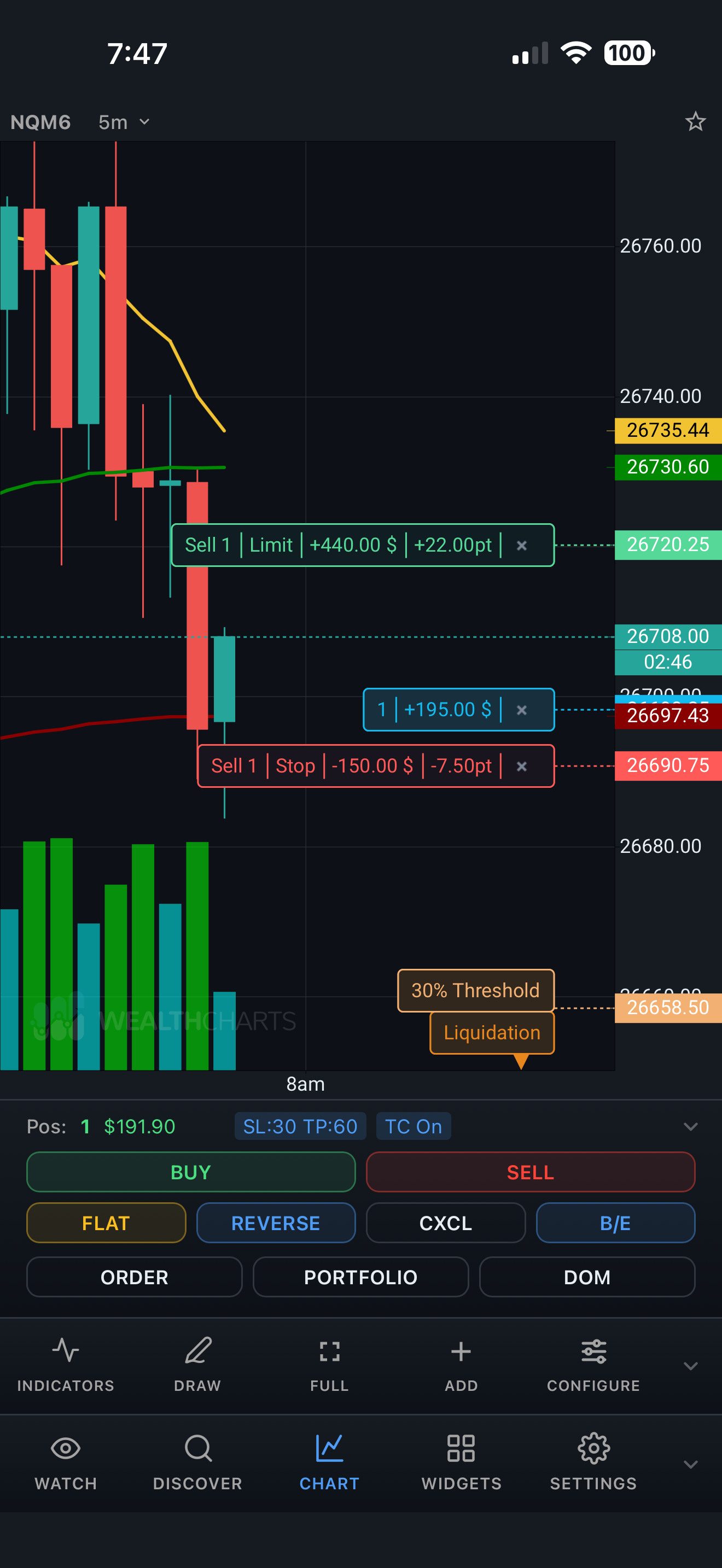Open the Configure sliders icon
This screenshot has width=722, height=1568.
(x=593, y=1362)
